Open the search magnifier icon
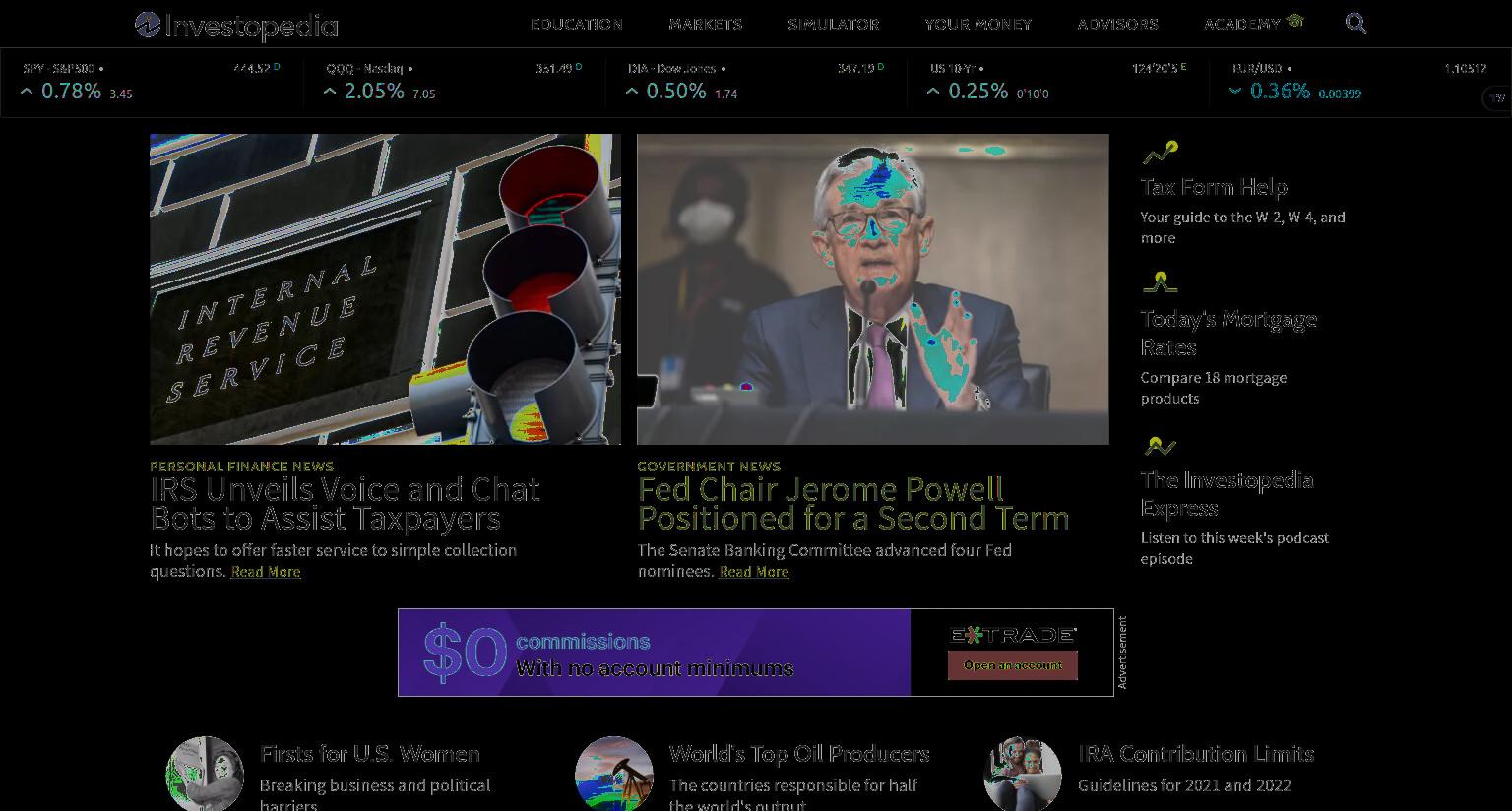This screenshot has width=1512, height=811. point(1355,24)
